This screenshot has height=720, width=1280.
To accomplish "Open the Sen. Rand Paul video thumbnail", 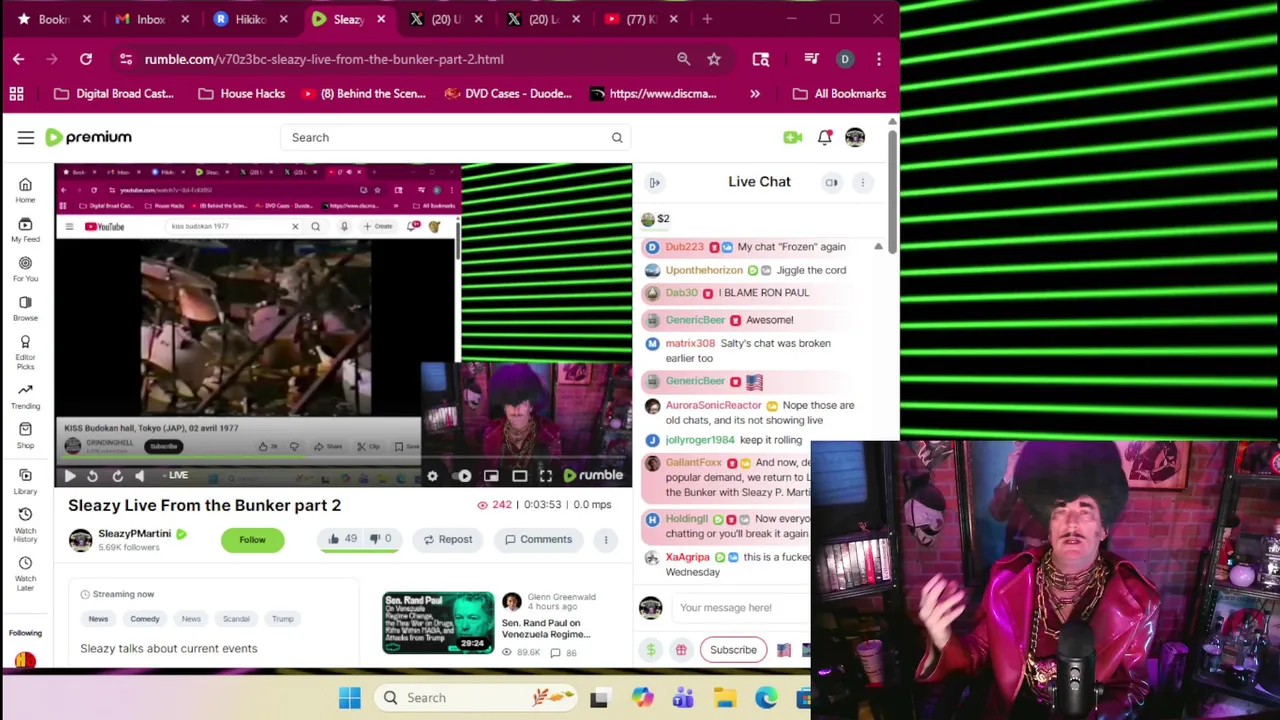I will click(x=438, y=623).
